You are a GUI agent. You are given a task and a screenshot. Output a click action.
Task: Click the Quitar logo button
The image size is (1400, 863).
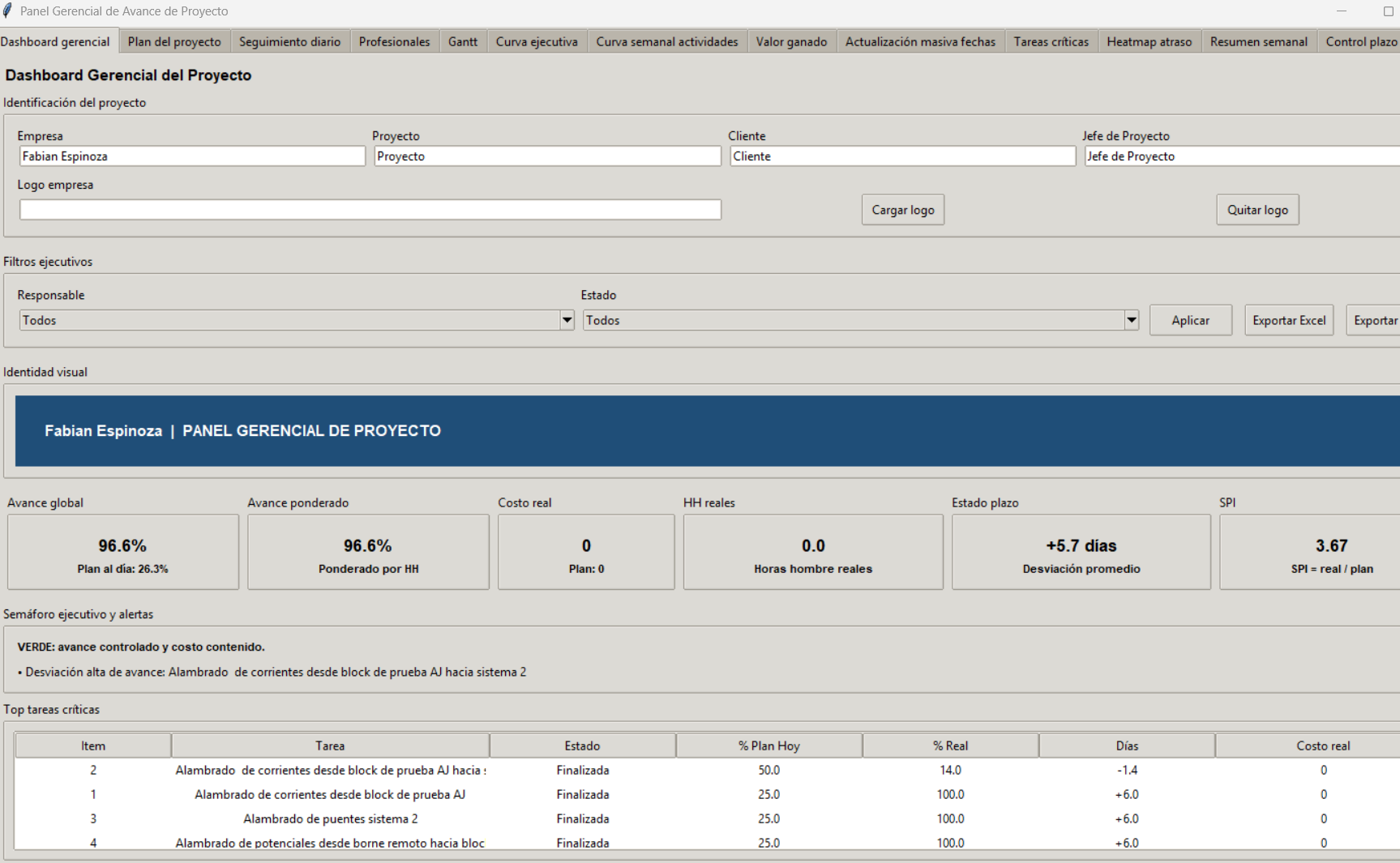tap(1257, 210)
